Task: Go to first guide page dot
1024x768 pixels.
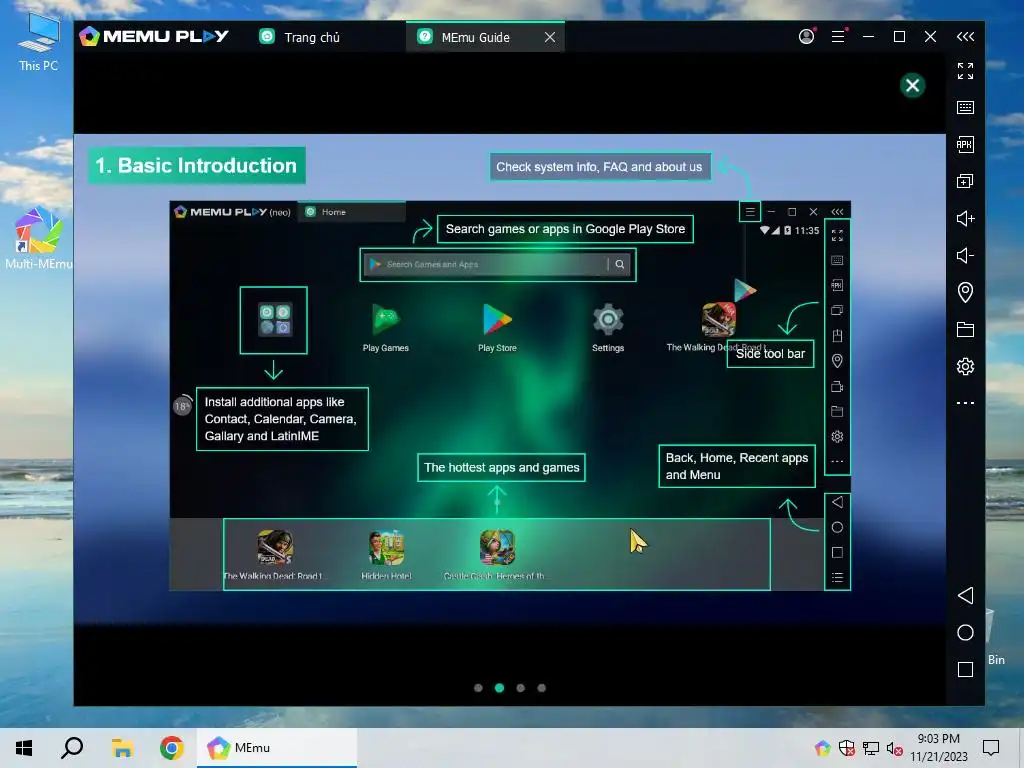Action: [x=478, y=688]
